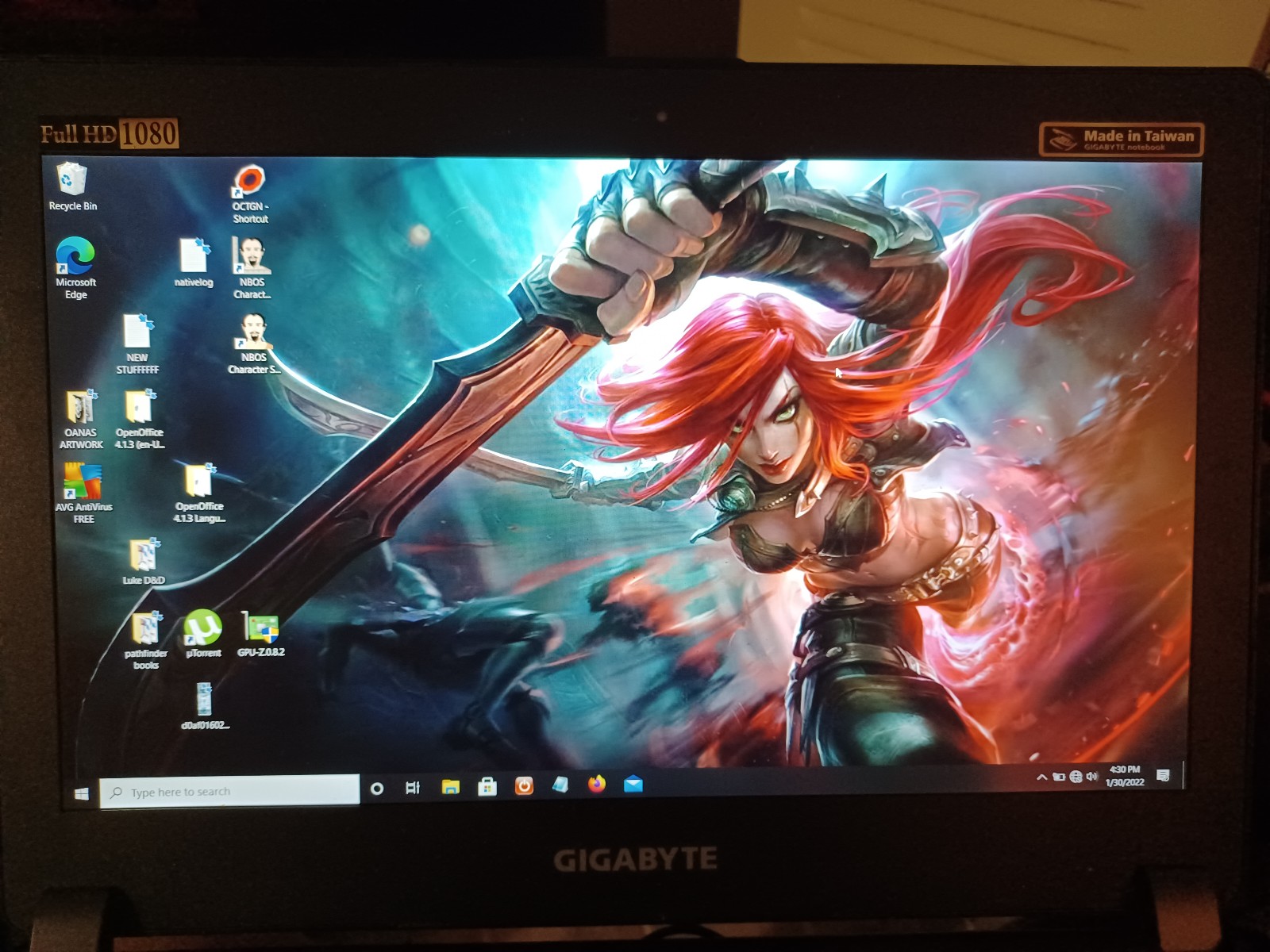The height and width of the screenshot is (952, 1270).
Task: Open the Action Center notifications icon
Action: pos(1164,775)
